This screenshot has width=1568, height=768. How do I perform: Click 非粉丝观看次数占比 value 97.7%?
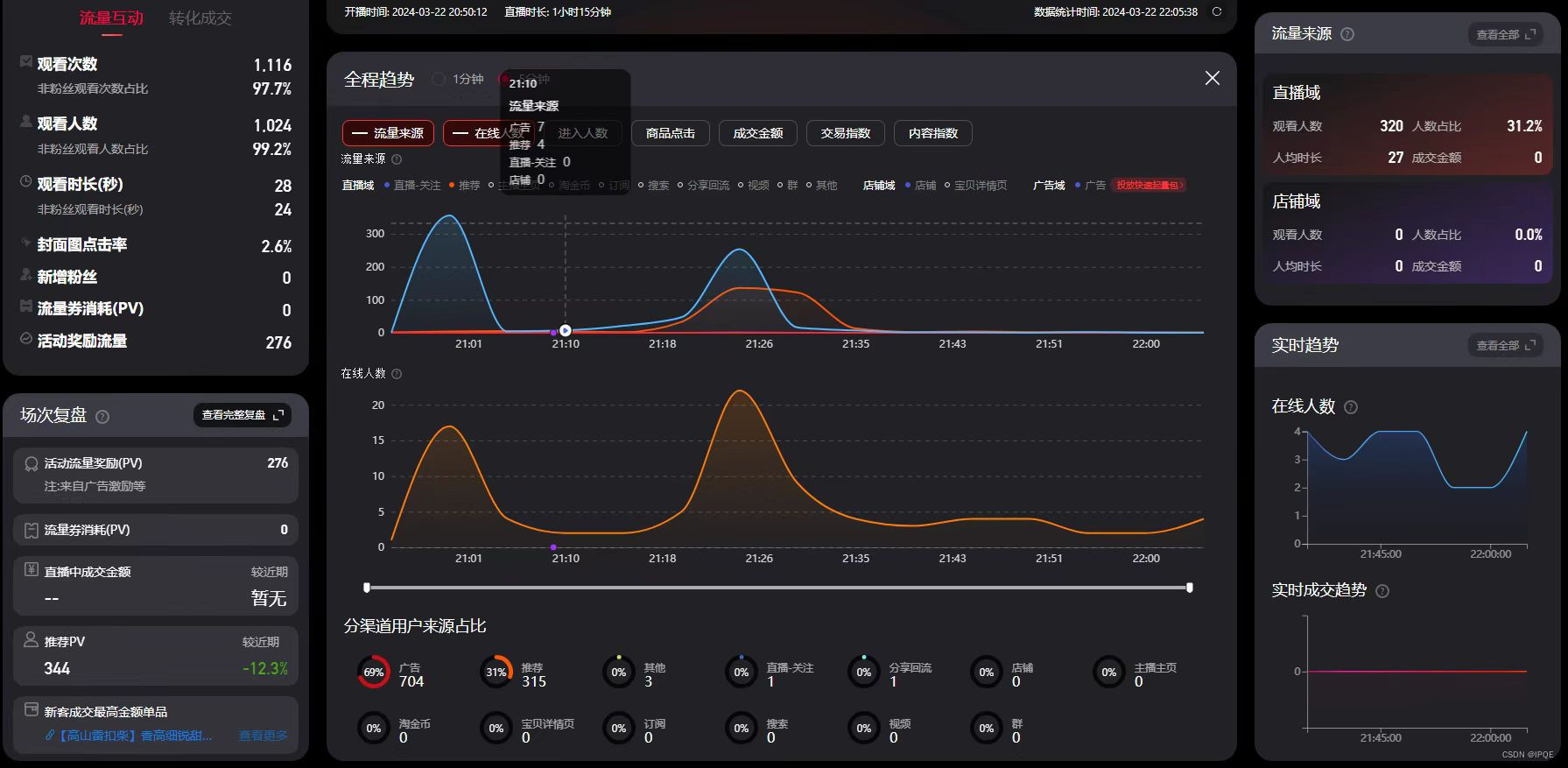click(x=272, y=89)
